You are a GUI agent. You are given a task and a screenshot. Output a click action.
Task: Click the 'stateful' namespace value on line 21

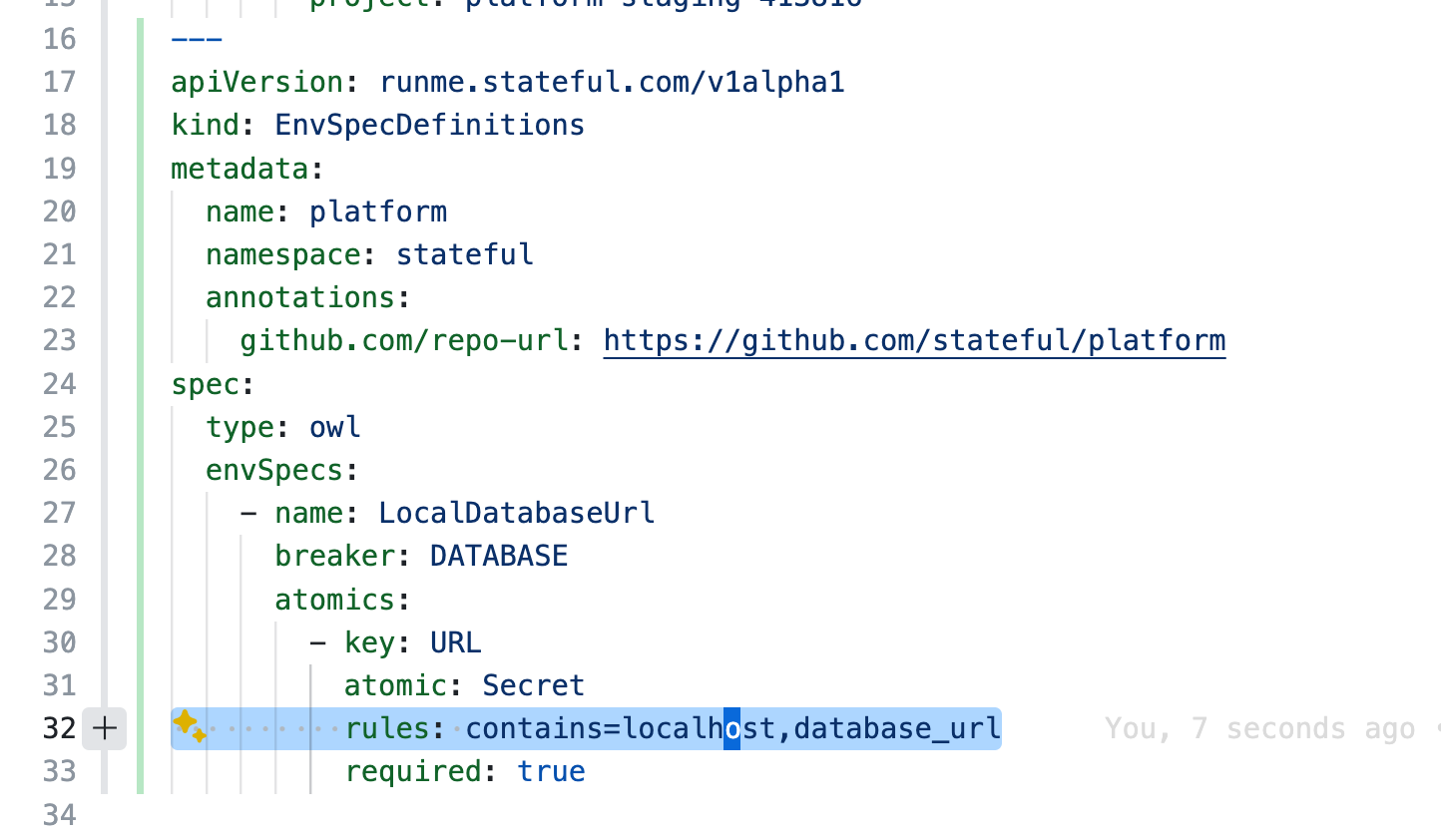point(464,253)
